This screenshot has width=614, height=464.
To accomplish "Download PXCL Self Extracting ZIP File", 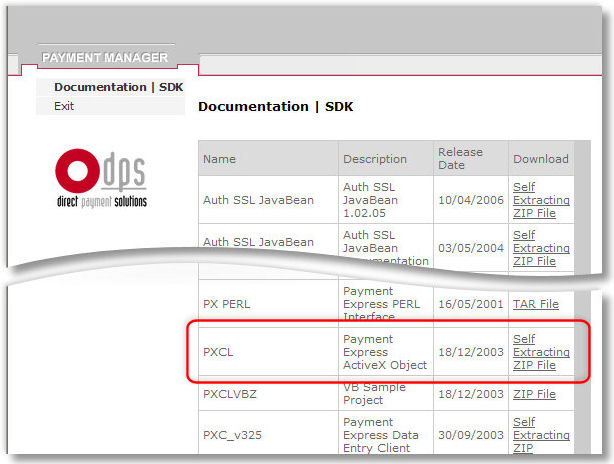I will click(x=541, y=352).
